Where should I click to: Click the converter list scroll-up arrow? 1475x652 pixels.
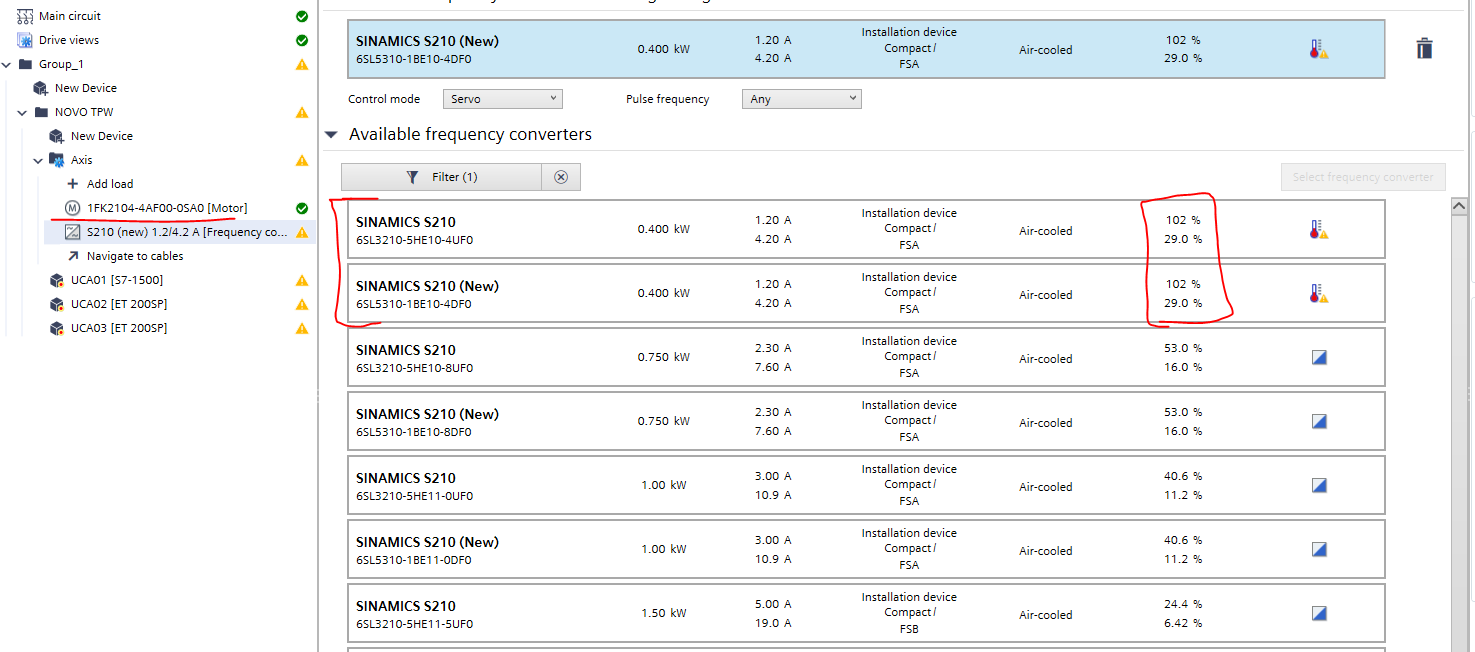pyautogui.click(x=1459, y=205)
